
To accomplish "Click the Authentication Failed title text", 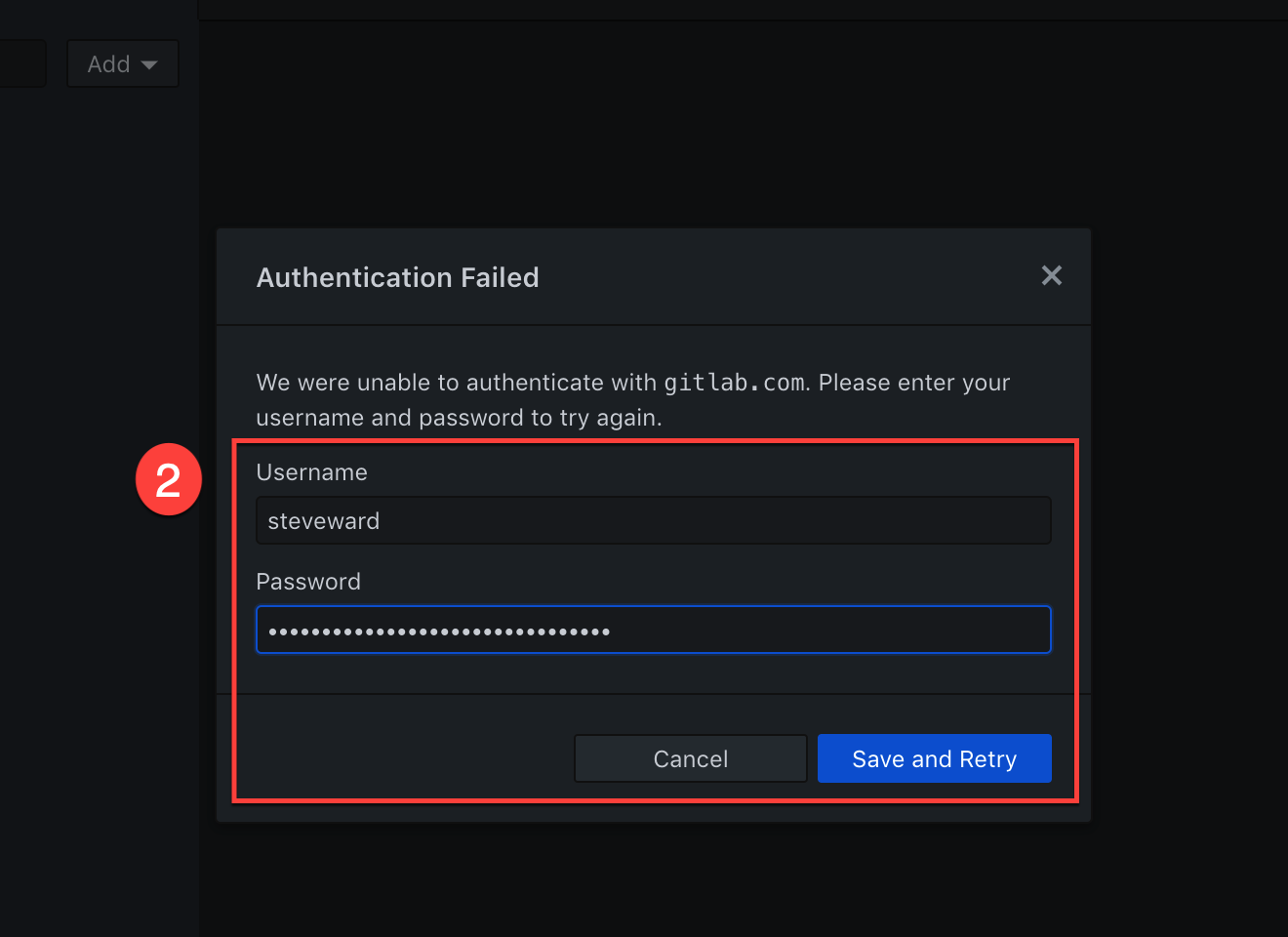I will click(x=397, y=277).
